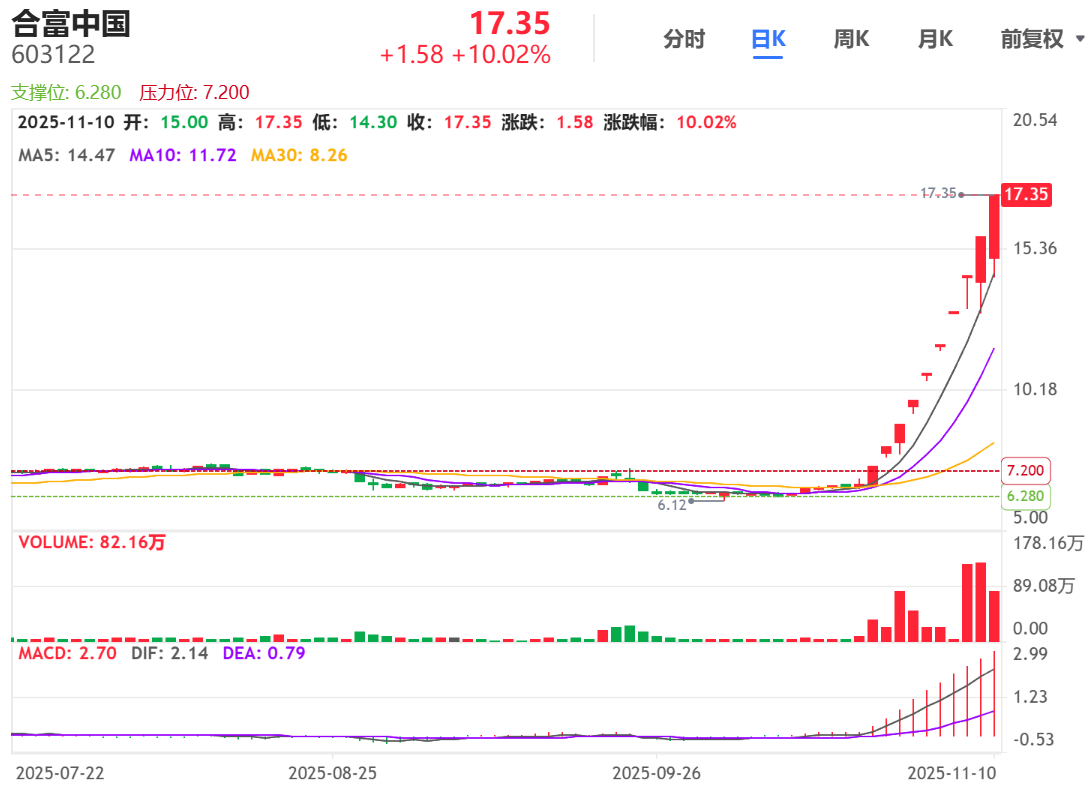1092x792 pixels.
Task: Click the 2.99 MACD axis label
Action: (1030, 654)
